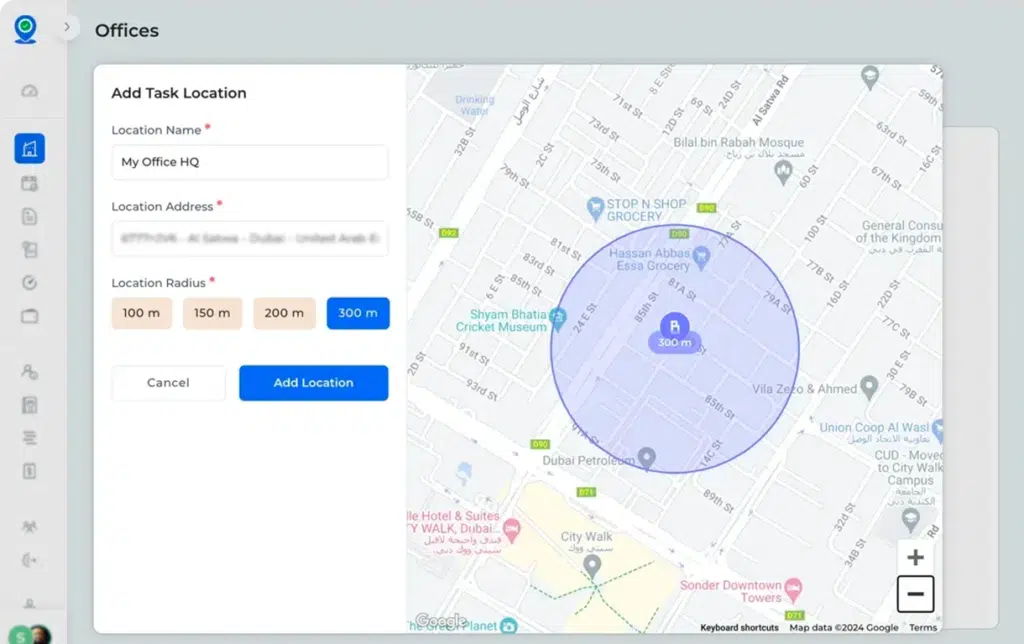This screenshot has width=1024, height=644.
Task: Click the office pin marker at circle center
Action: tap(675, 325)
